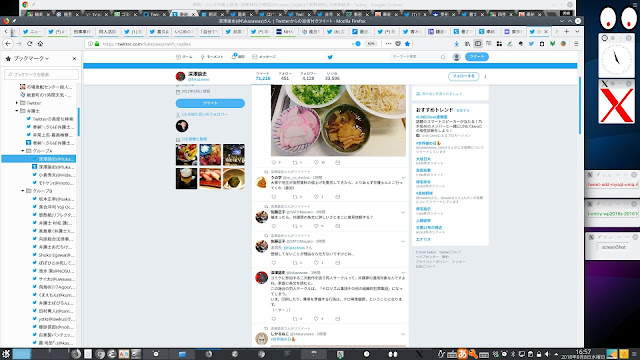
Task: Click the あ input method tray icon
Action: coord(462,354)
